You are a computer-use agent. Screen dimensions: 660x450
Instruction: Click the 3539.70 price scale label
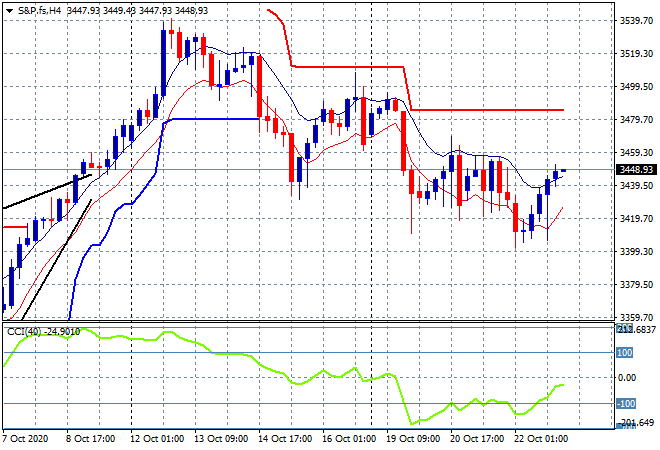(637, 20)
